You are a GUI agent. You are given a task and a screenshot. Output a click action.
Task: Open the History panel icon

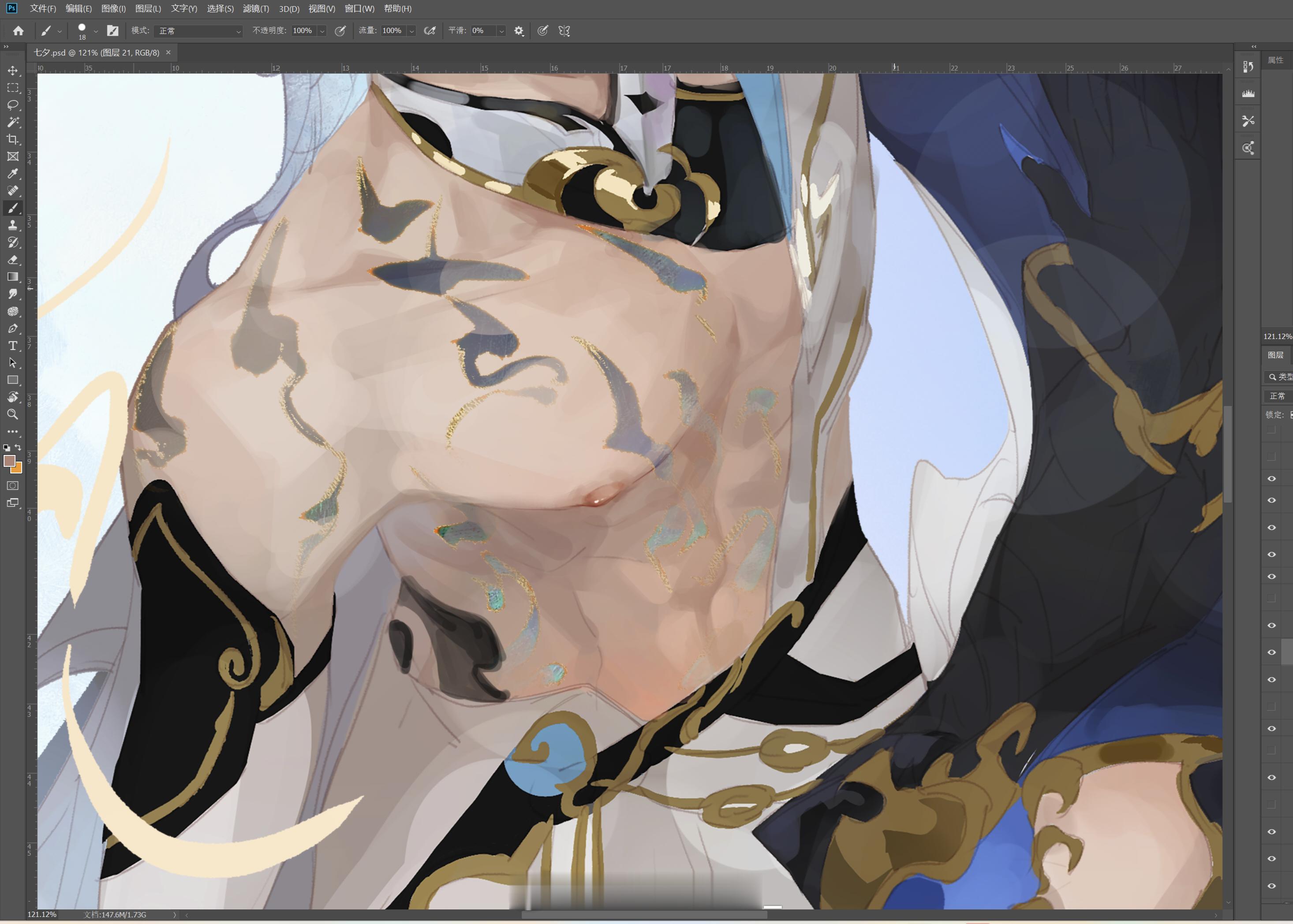click(x=1248, y=67)
